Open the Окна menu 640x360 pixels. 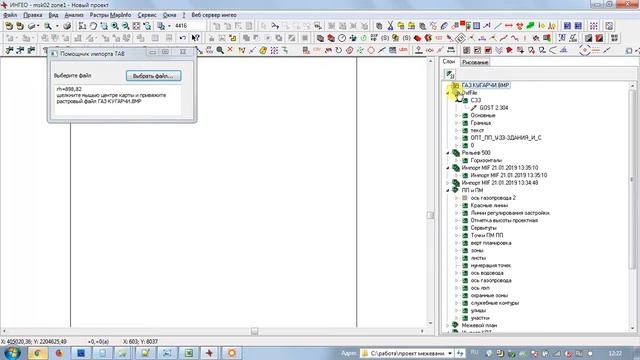tap(169, 15)
